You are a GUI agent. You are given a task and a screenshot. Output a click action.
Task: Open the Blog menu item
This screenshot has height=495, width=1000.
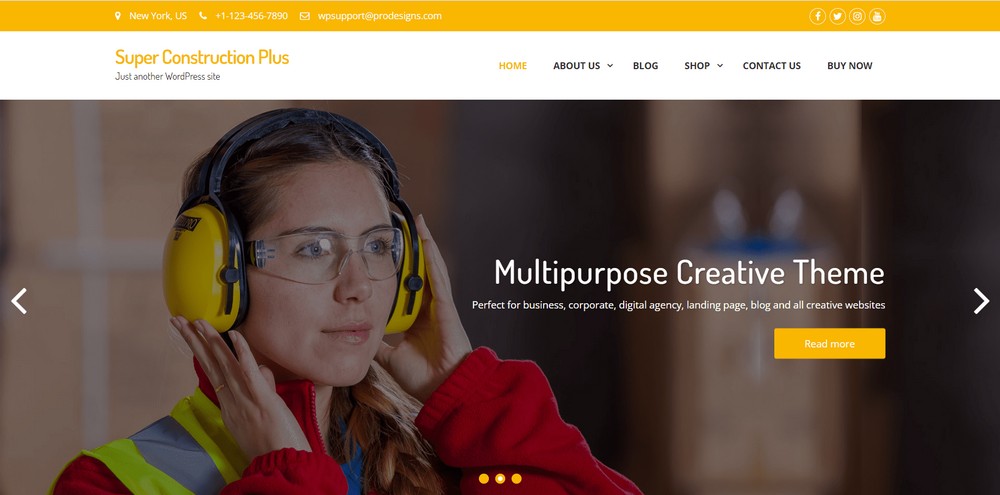(x=645, y=66)
